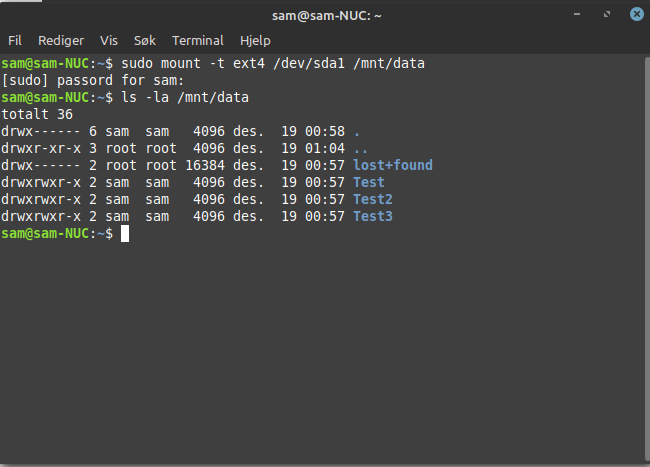This screenshot has width=650, height=467.
Task: Open the Vis menu
Action: point(109,41)
